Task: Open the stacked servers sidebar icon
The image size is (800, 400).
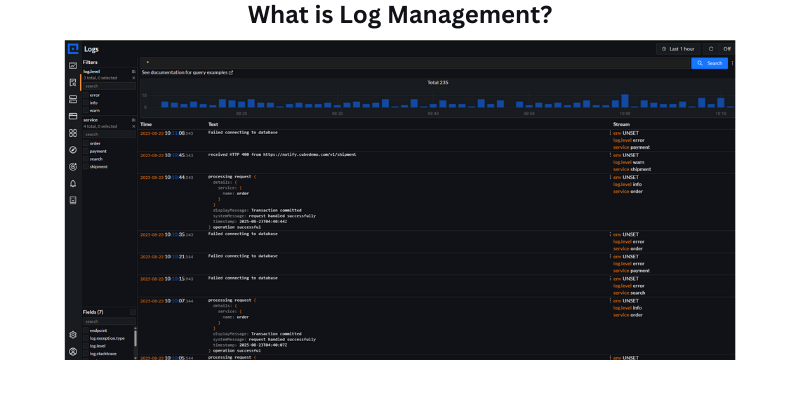Action: click(x=73, y=99)
